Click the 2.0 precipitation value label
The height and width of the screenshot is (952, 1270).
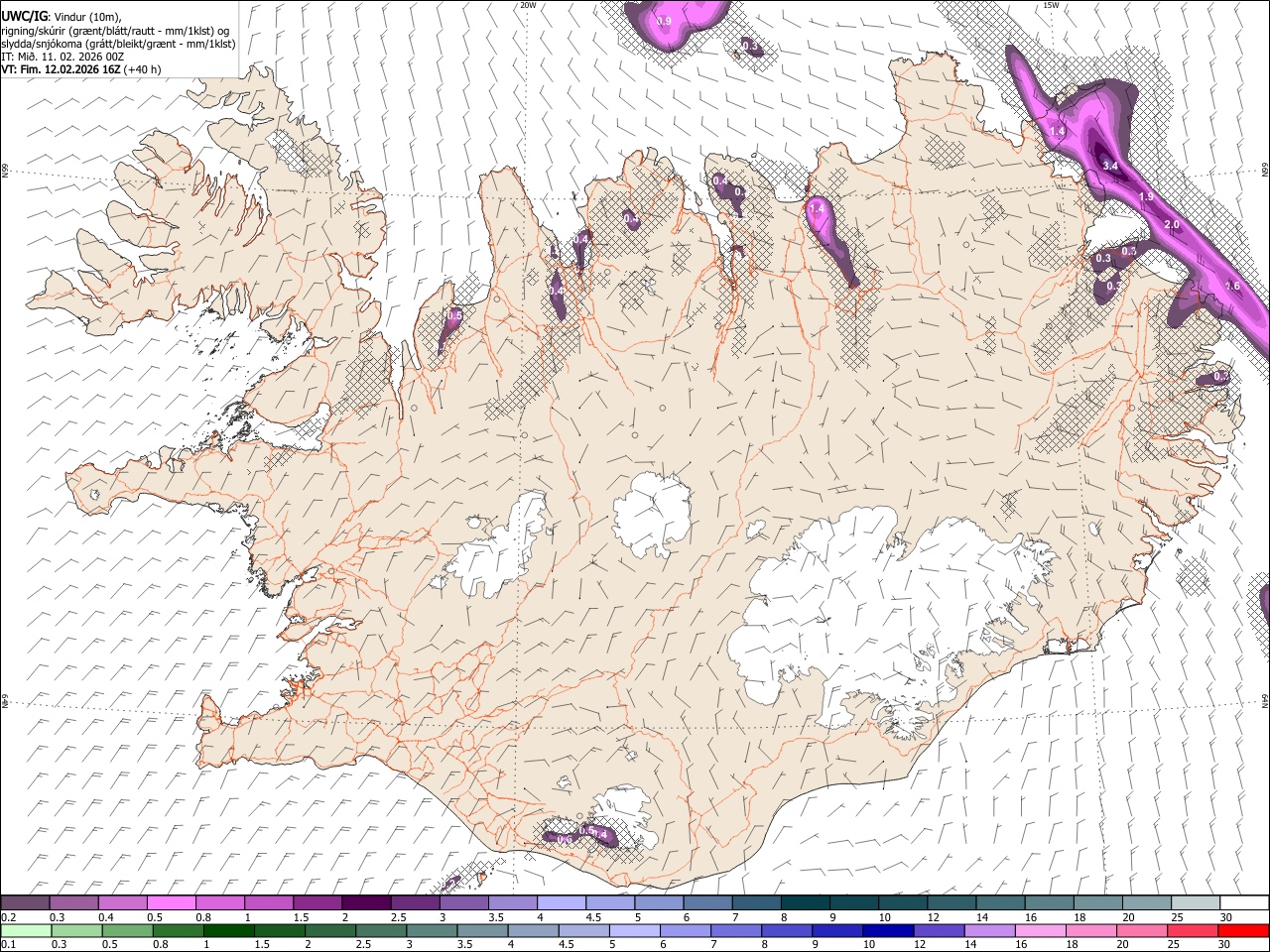click(x=1172, y=224)
